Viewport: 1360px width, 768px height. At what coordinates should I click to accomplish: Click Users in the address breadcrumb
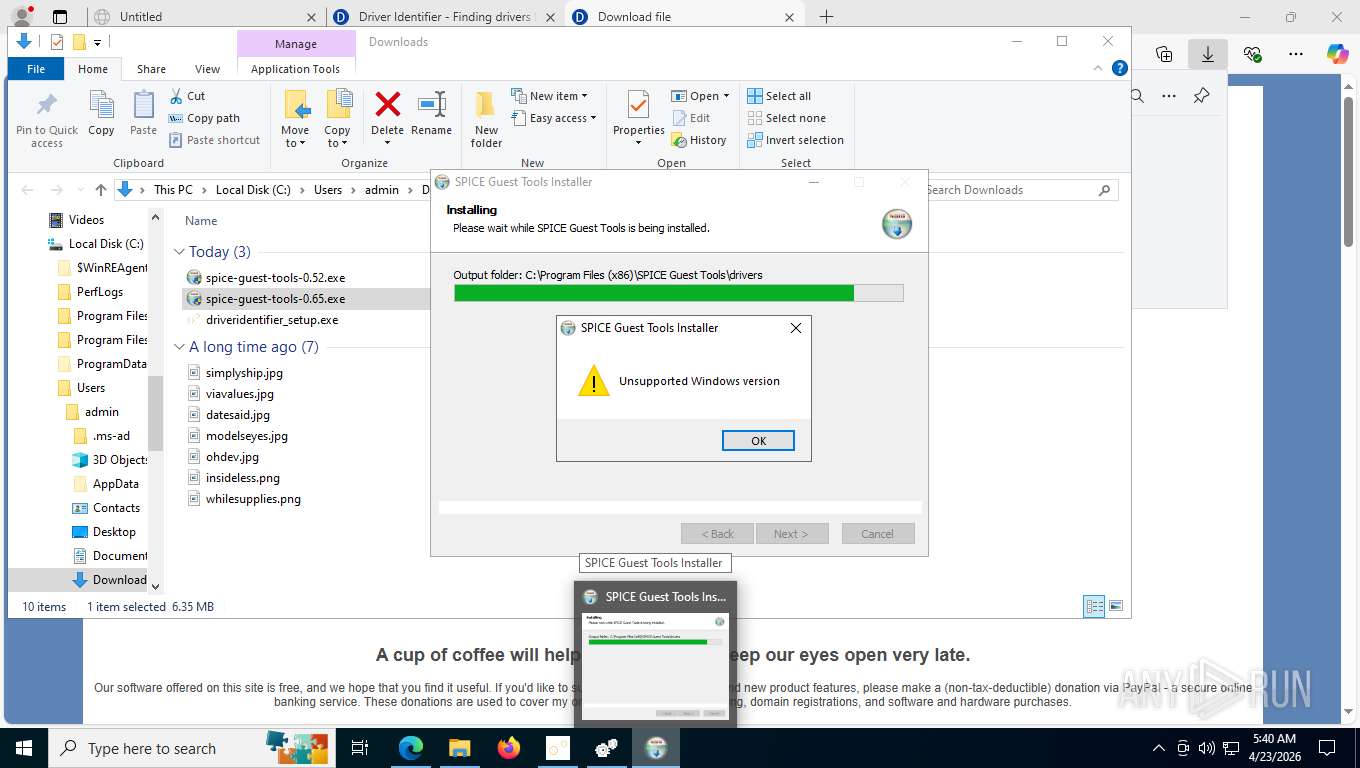click(x=328, y=190)
